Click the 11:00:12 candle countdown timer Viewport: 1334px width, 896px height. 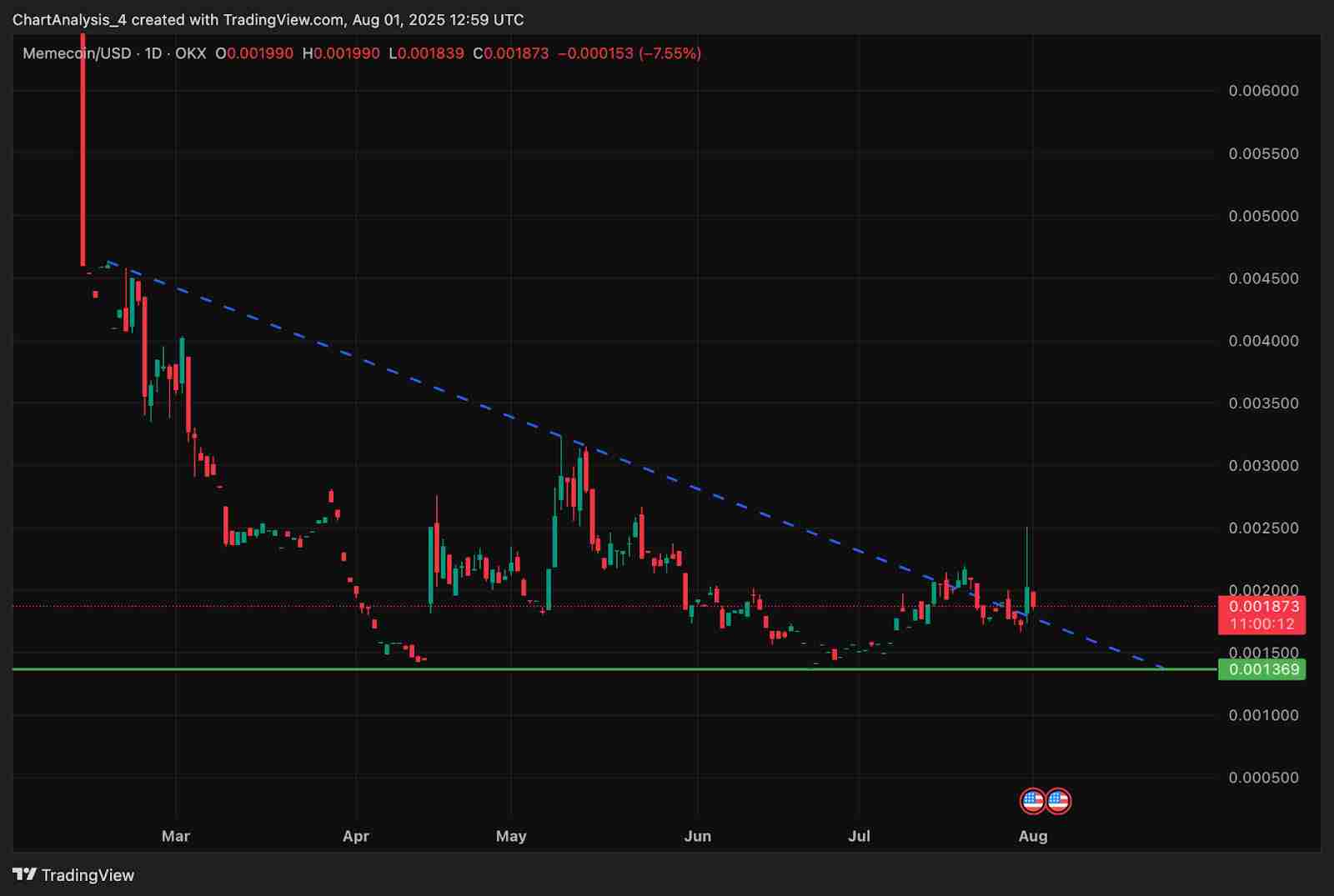point(1263,623)
